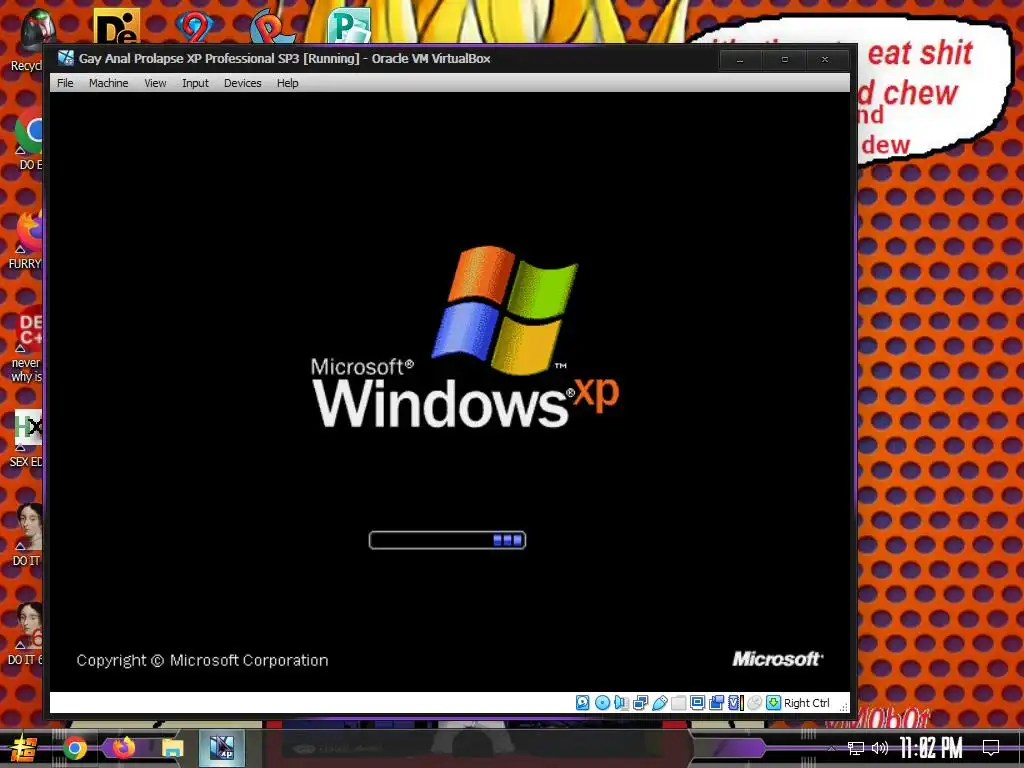Screen dimensions: 1024x768
Task: Click the shared folders status icon
Action: point(679,703)
